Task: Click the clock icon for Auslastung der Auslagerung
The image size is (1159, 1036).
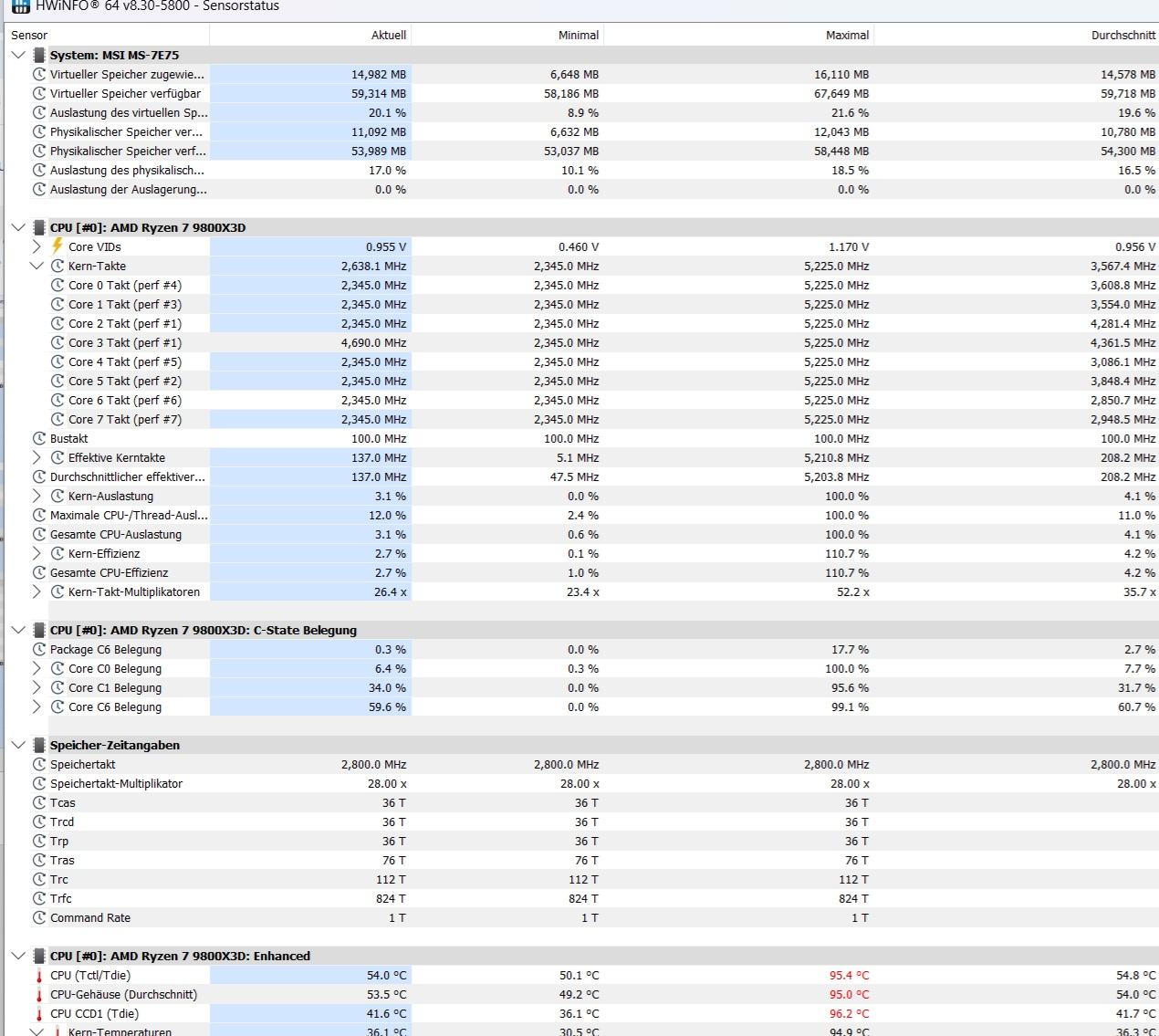Action: [x=39, y=189]
